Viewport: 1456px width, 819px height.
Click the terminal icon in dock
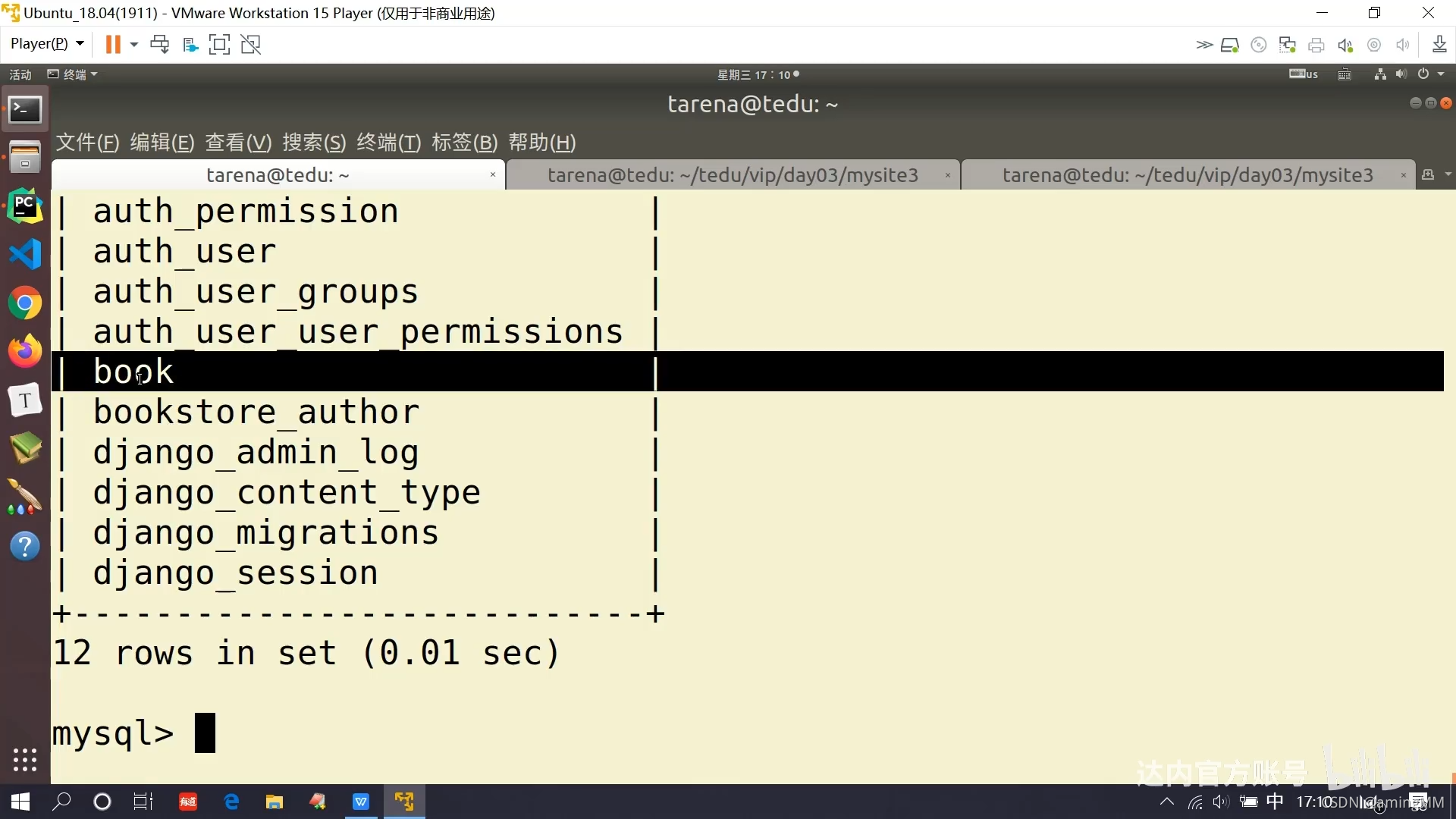(x=25, y=110)
